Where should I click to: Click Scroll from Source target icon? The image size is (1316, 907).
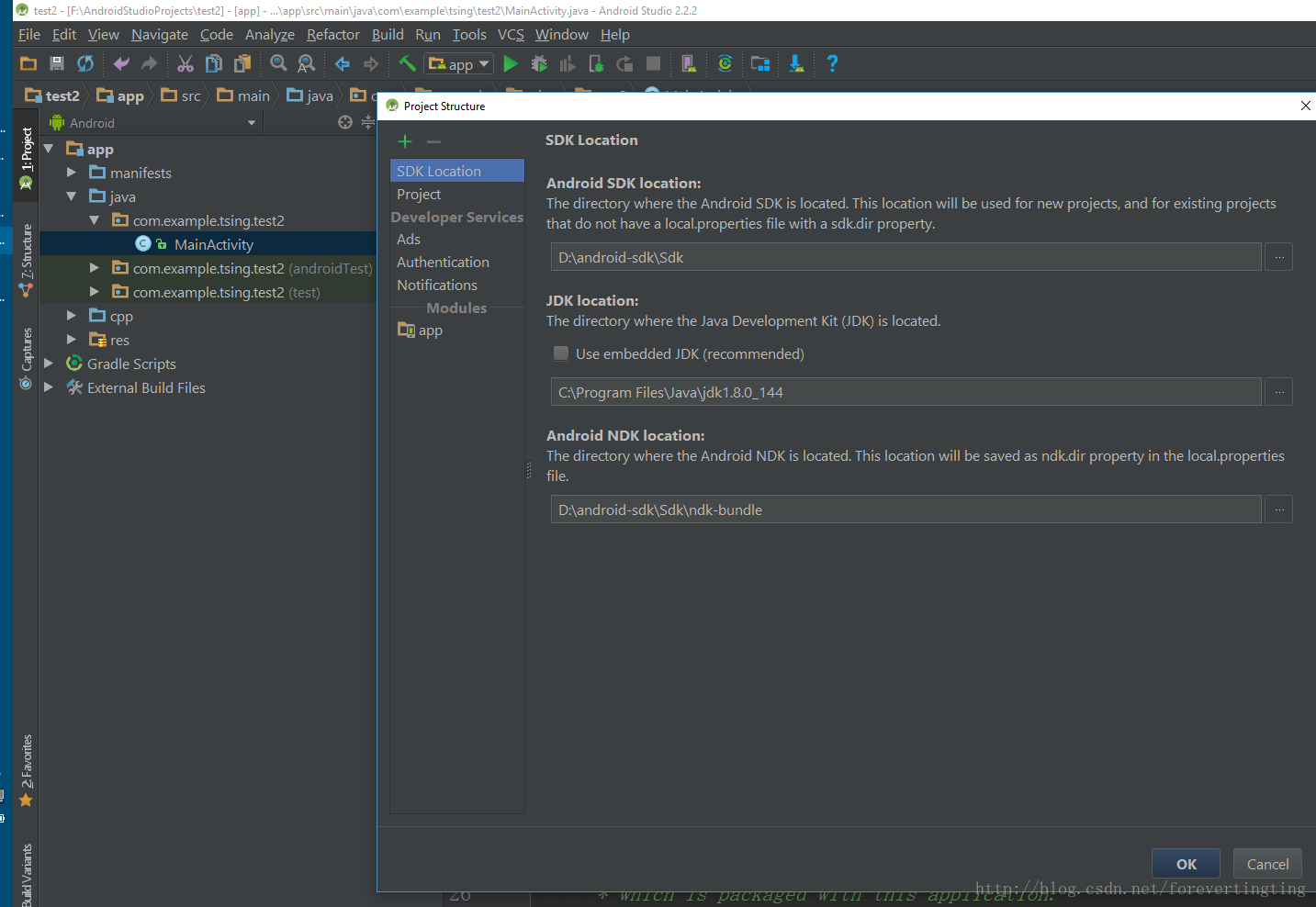pos(345,122)
